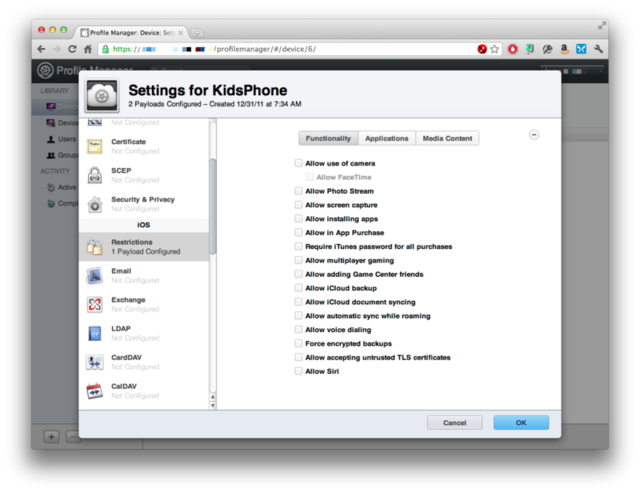Select the Restrictions padlocks icon
Image resolution: width=640 pixels, height=493 pixels.
click(x=95, y=246)
